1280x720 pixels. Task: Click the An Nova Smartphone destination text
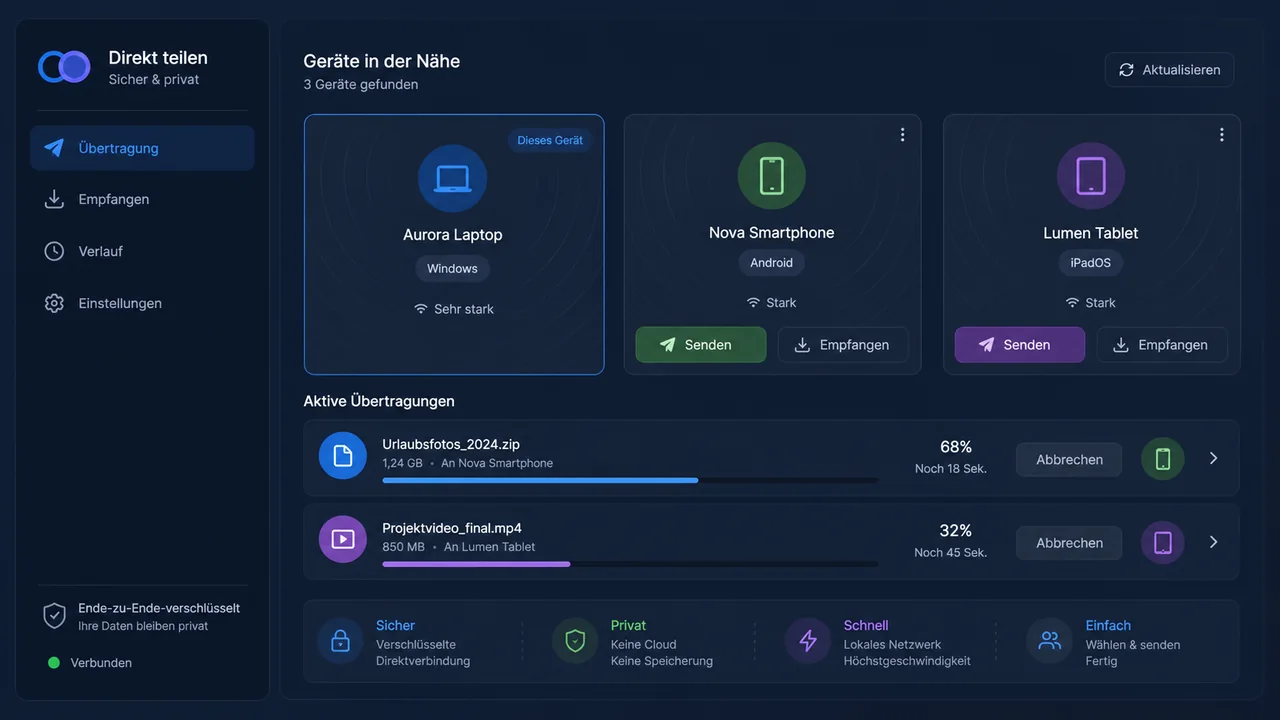click(497, 464)
